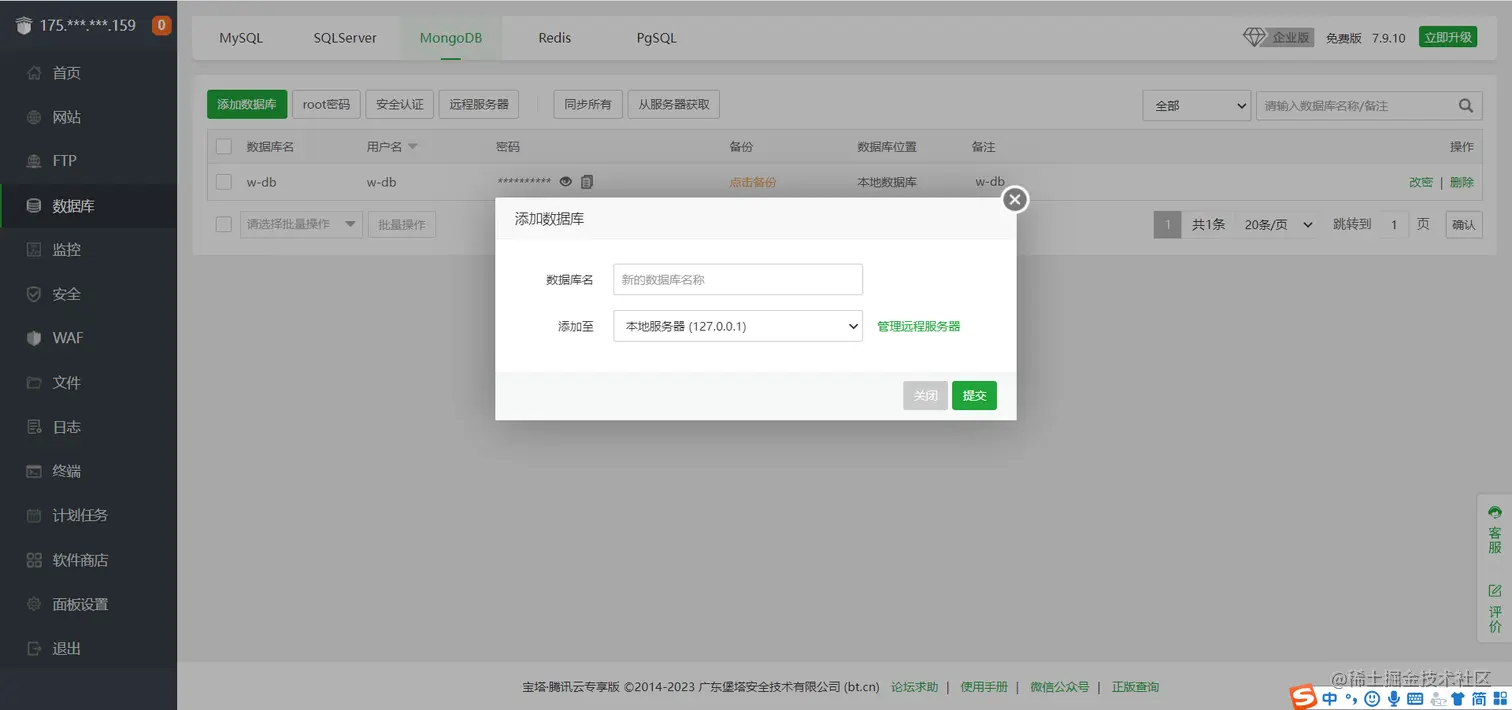Click the 中 Chinese input mode indicator

point(1330,698)
